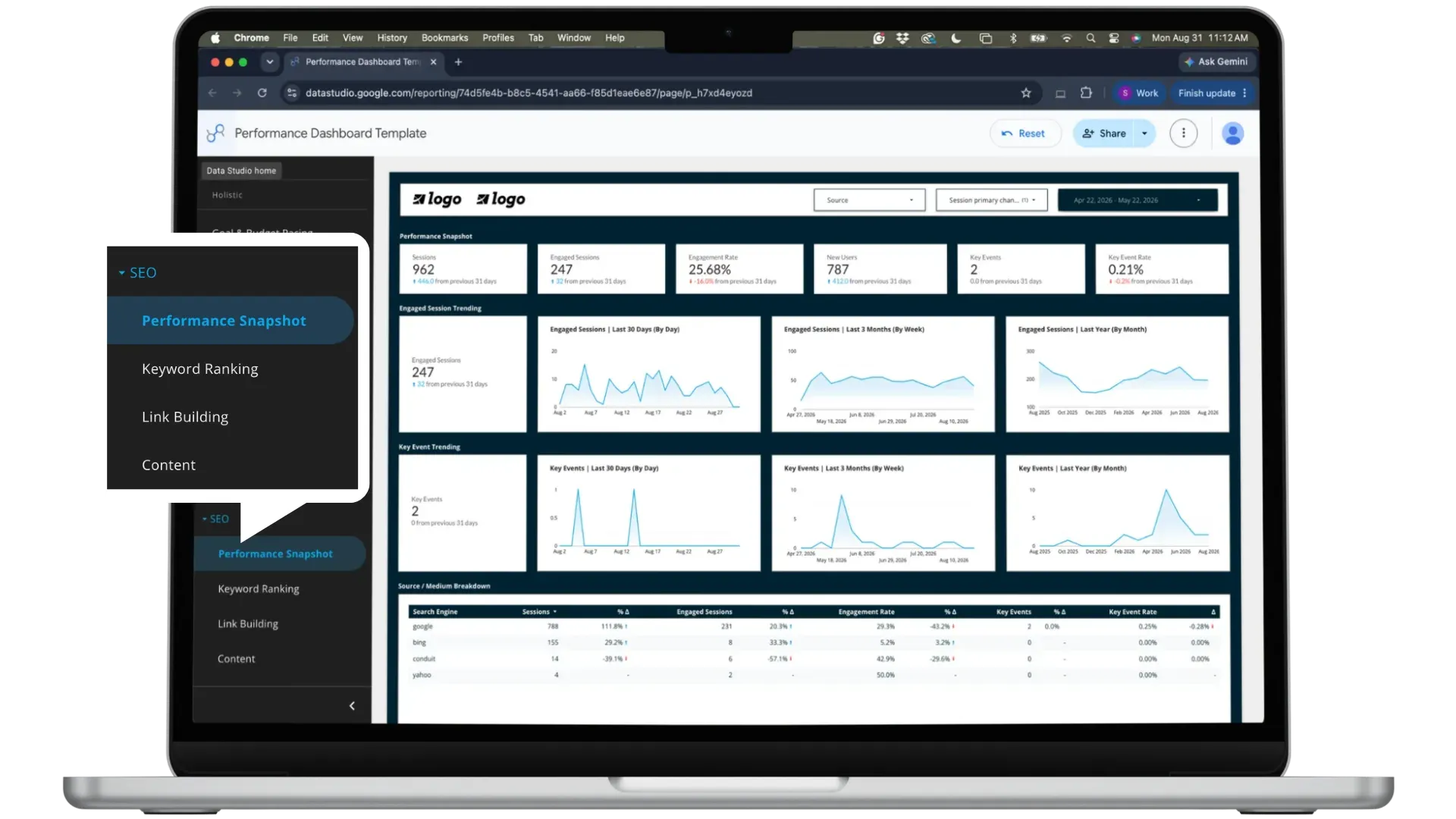Open the date range picker
Image resolution: width=1456 pixels, height=819 pixels.
[1137, 200]
